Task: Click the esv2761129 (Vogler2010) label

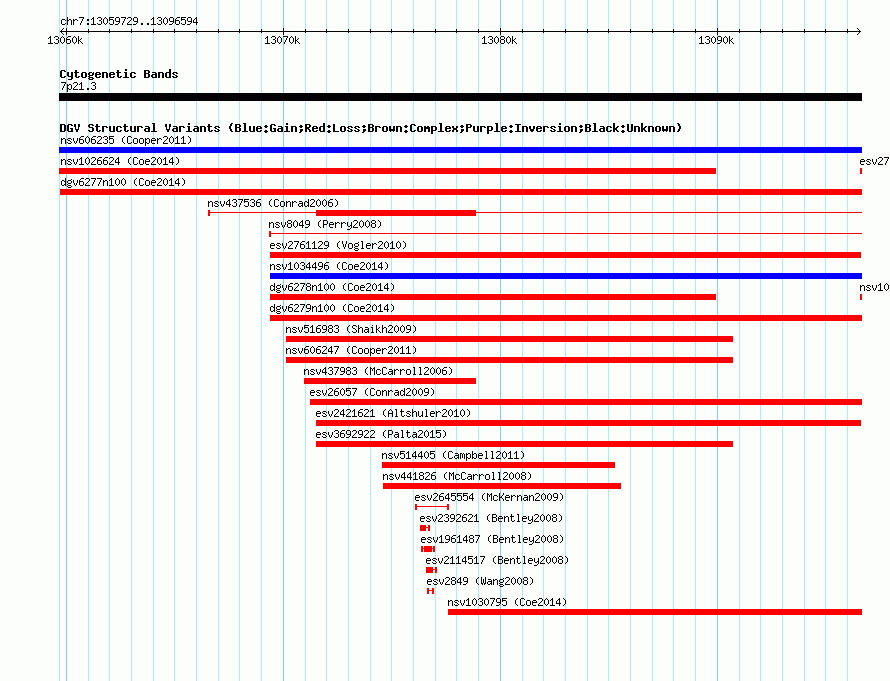Action: pos(338,245)
